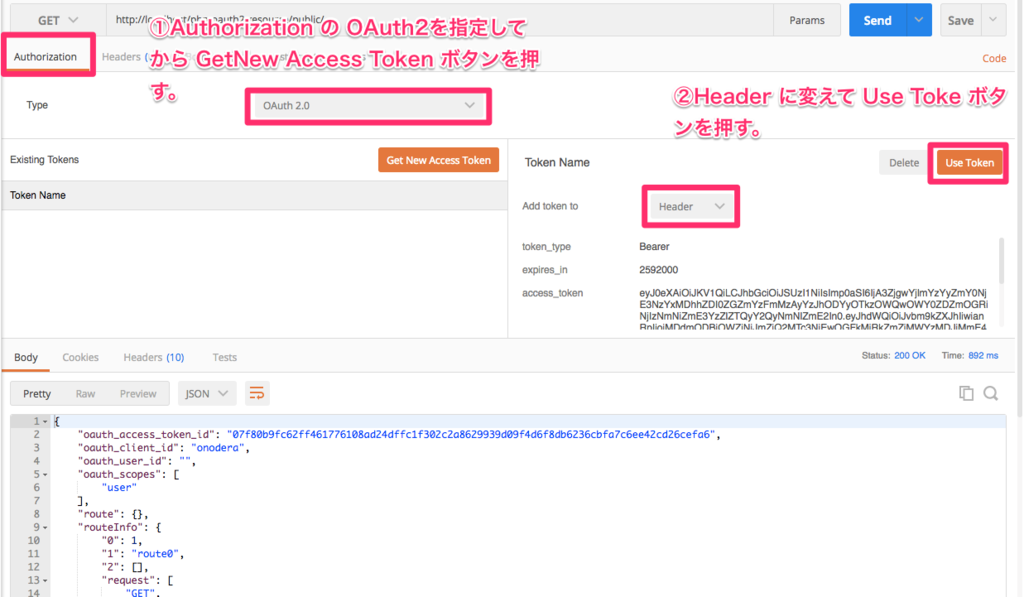Toggle the line wrap icon
Image resolution: width=1024 pixels, height=597 pixels.
tap(257, 393)
